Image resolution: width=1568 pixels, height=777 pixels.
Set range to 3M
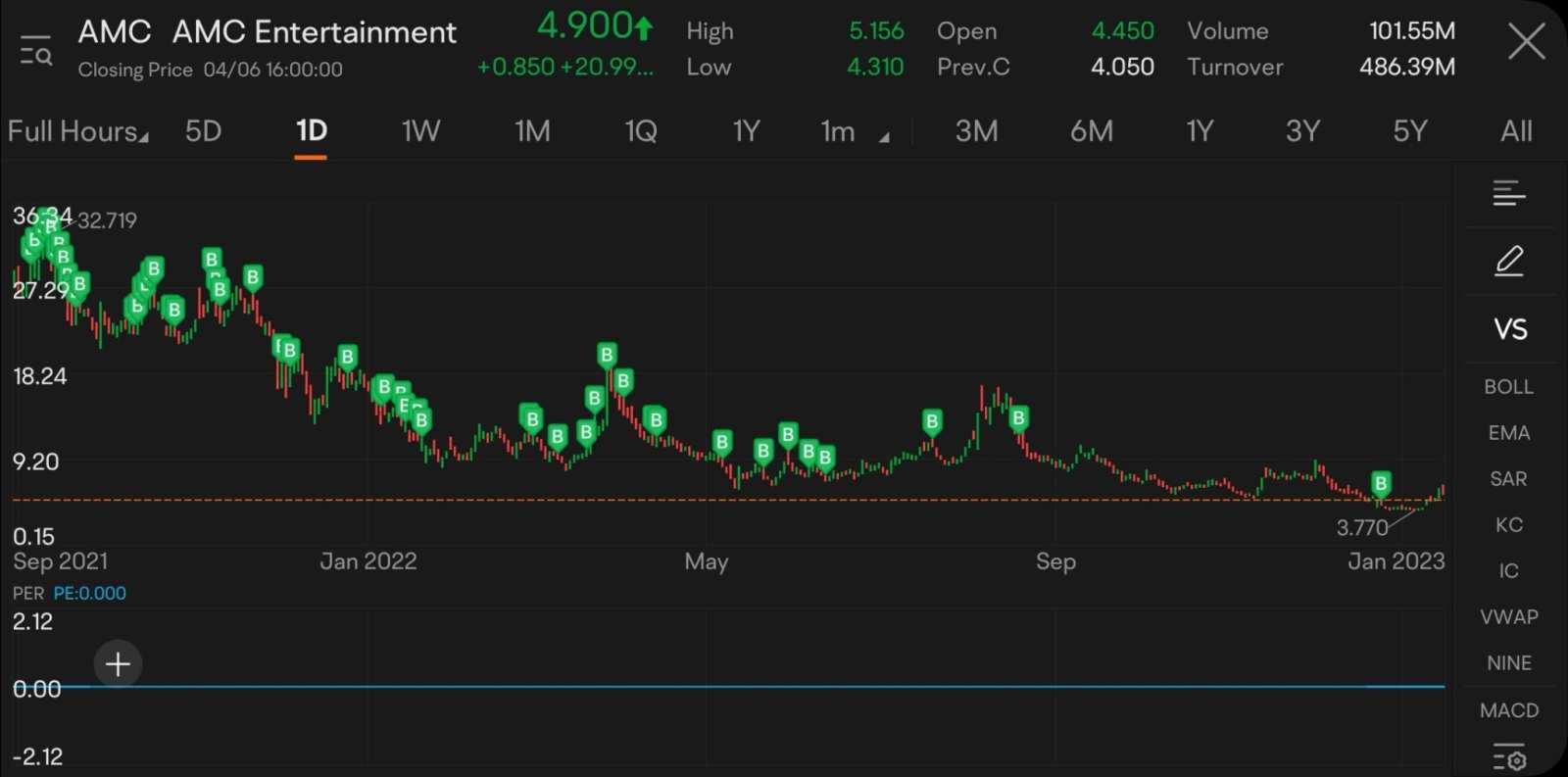click(x=977, y=131)
